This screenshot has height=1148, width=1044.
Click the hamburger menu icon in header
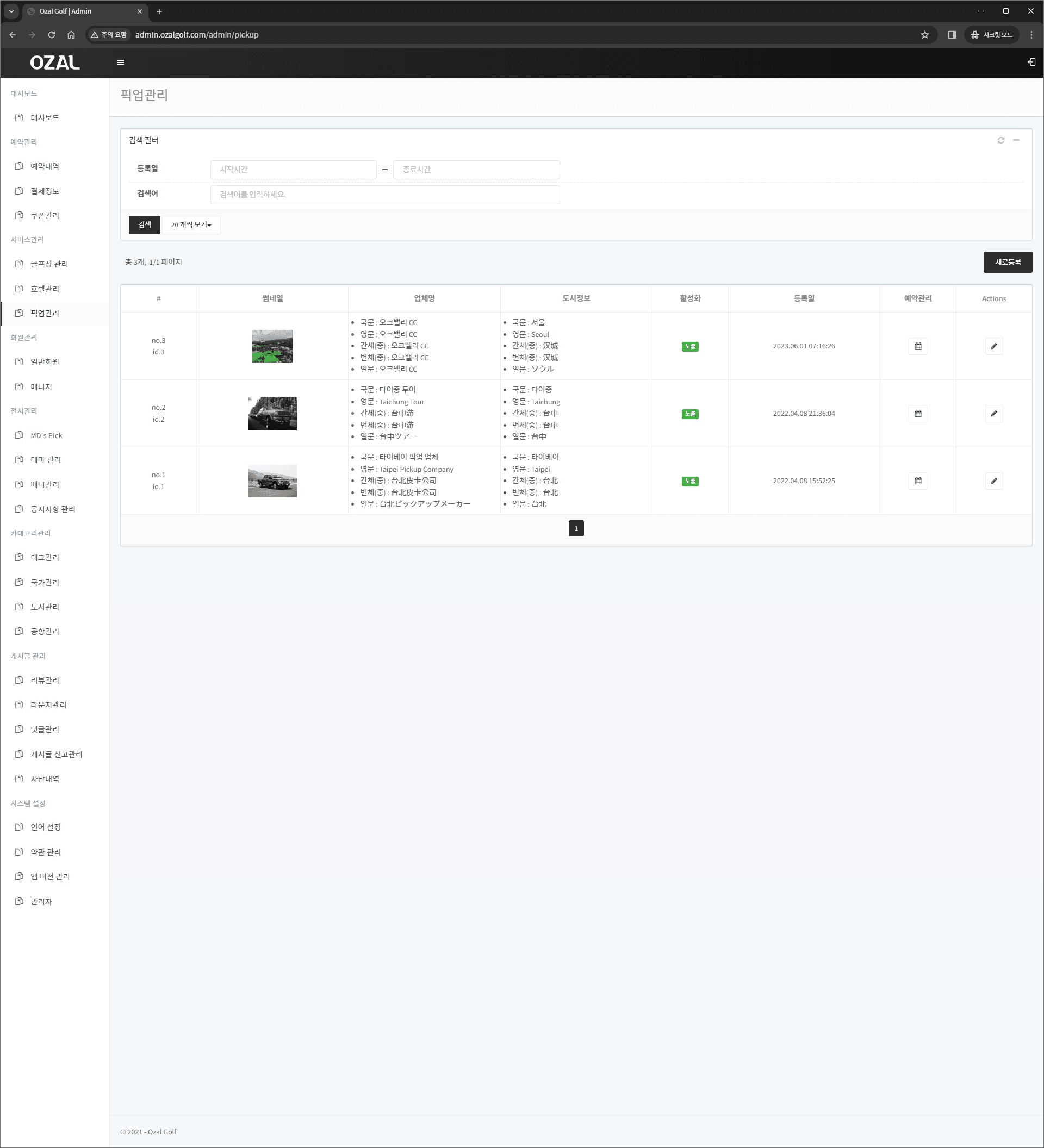(x=121, y=63)
